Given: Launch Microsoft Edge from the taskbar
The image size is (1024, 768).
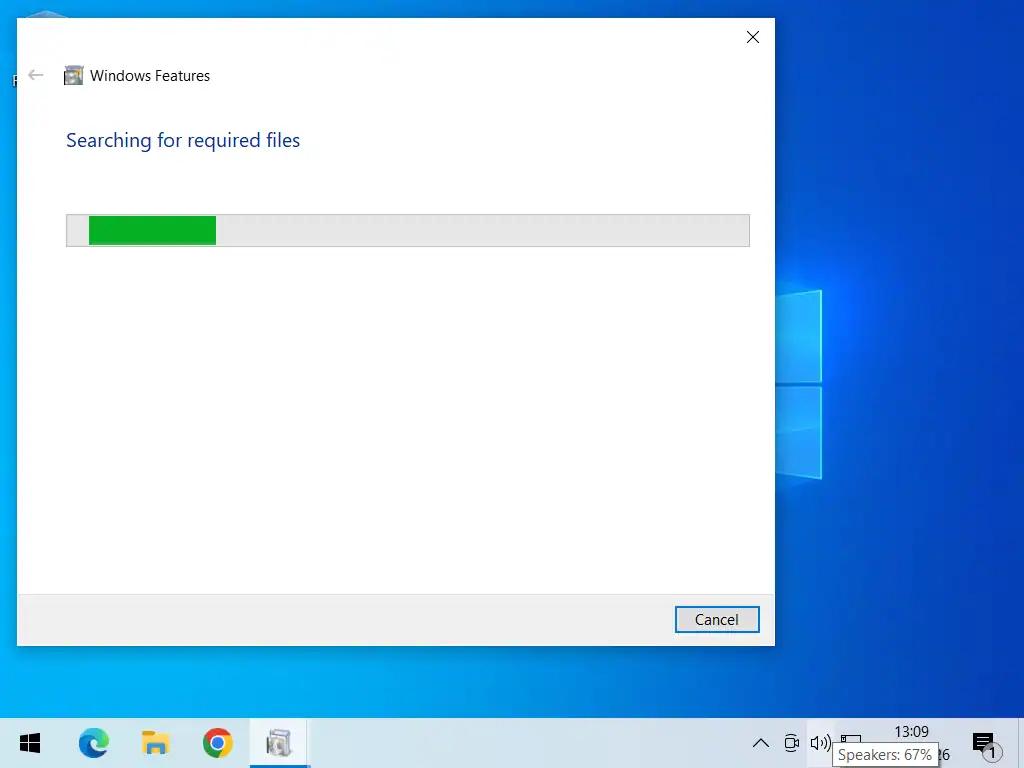Looking at the screenshot, I should click(x=93, y=743).
